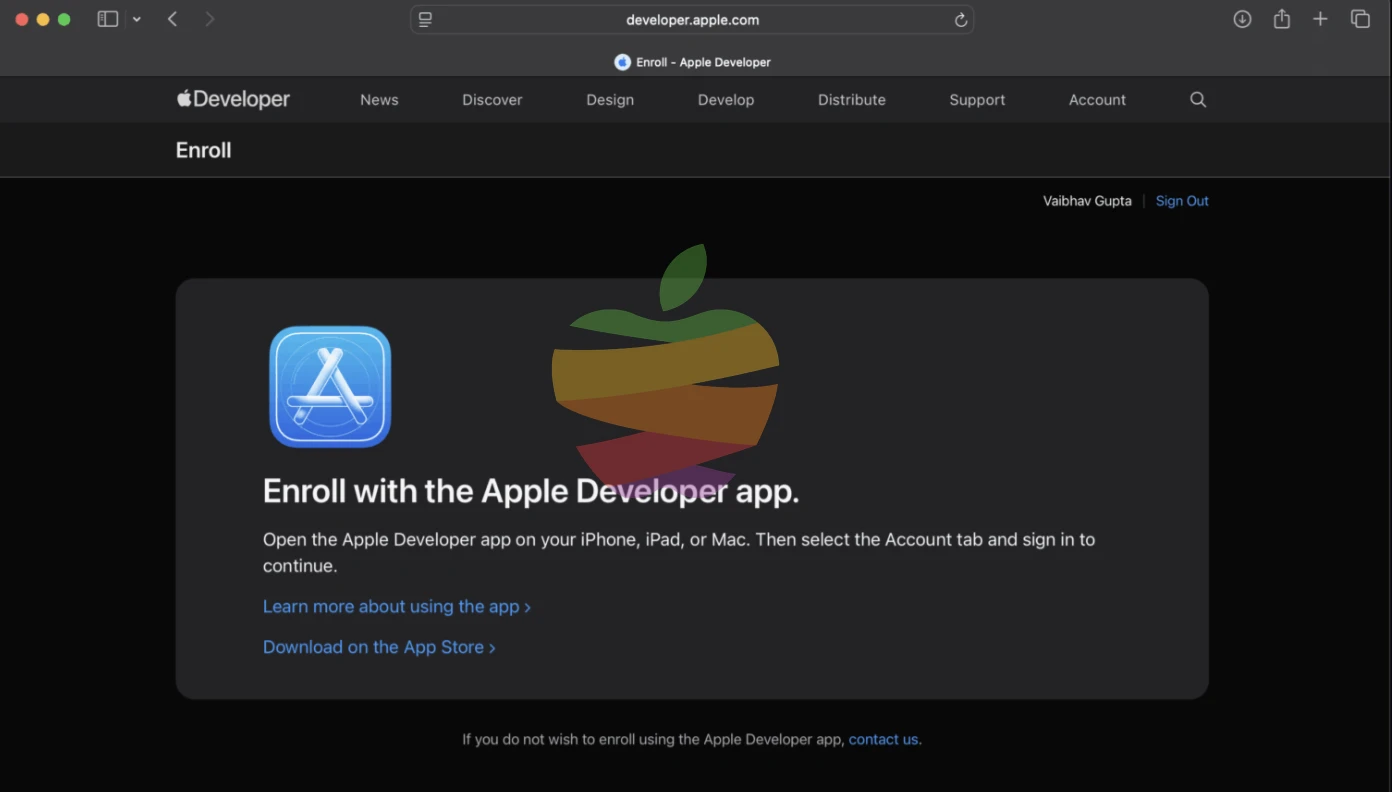1392x792 pixels.
Task: Click the Sign Out link
Action: point(1182,201)
